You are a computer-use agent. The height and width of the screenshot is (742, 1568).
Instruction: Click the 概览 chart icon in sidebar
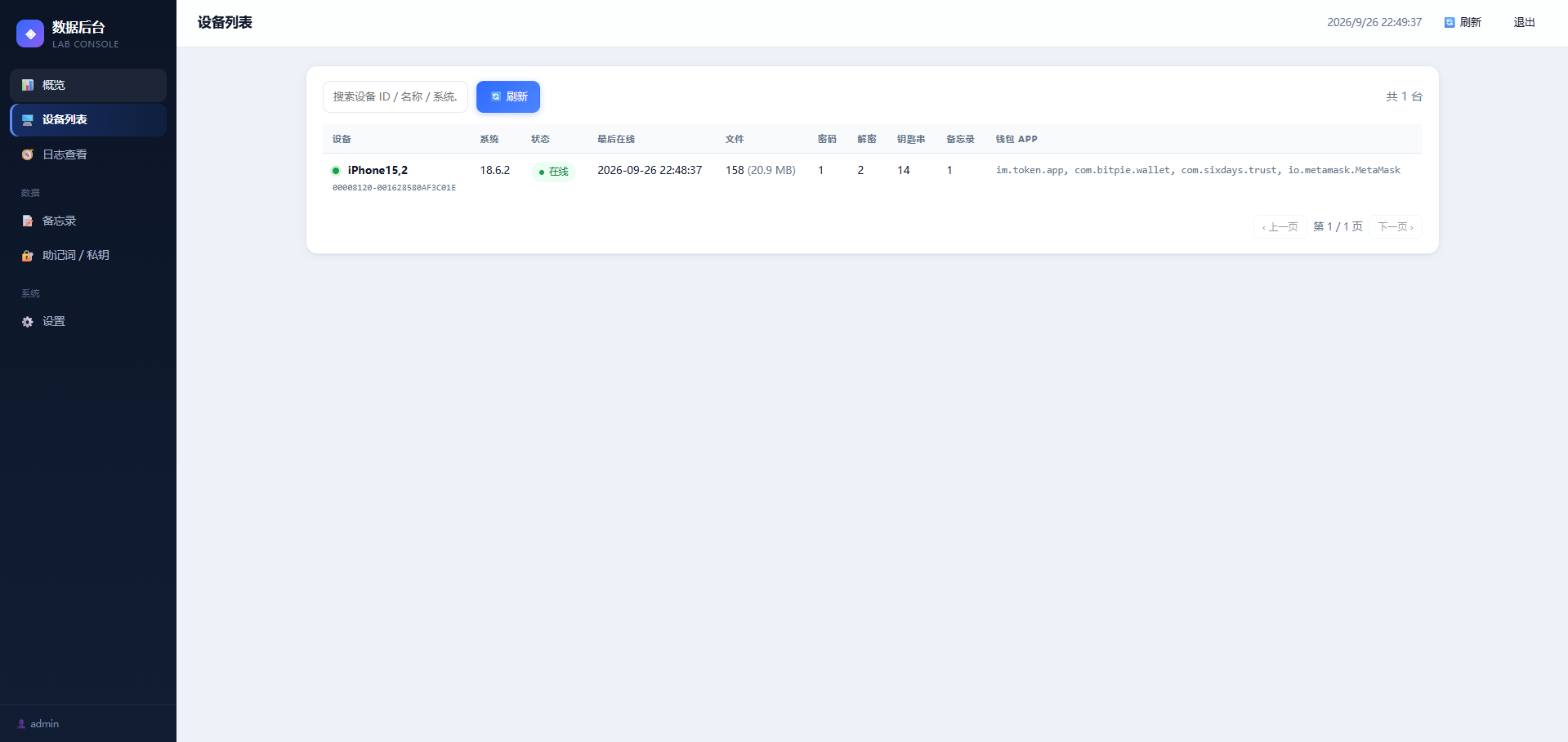coord(28,85)
